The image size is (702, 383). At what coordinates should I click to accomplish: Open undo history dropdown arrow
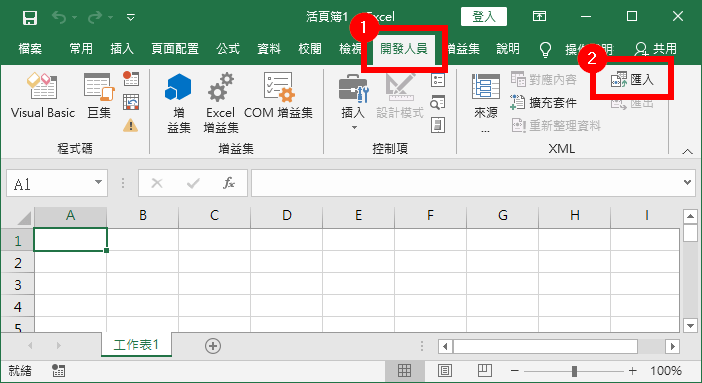point(74,18)
